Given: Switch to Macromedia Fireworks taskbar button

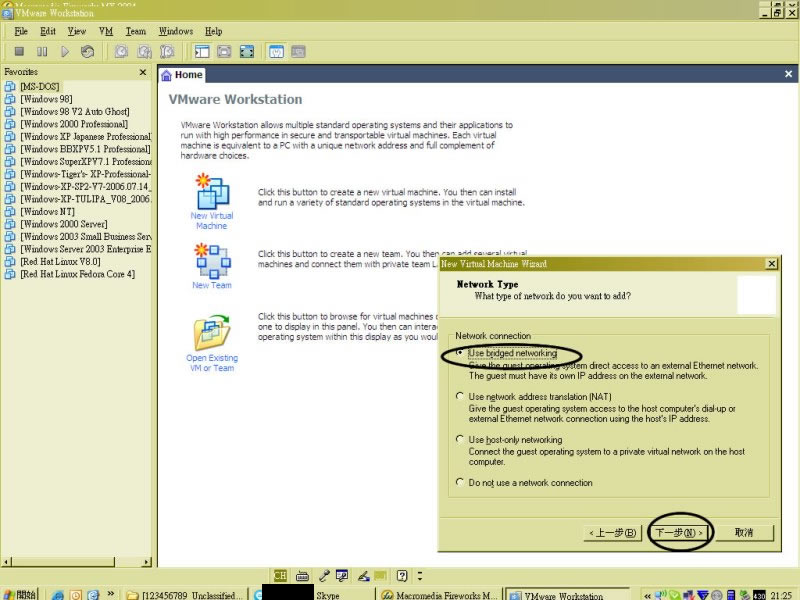Looking at the screenshot, I should 439,595.
